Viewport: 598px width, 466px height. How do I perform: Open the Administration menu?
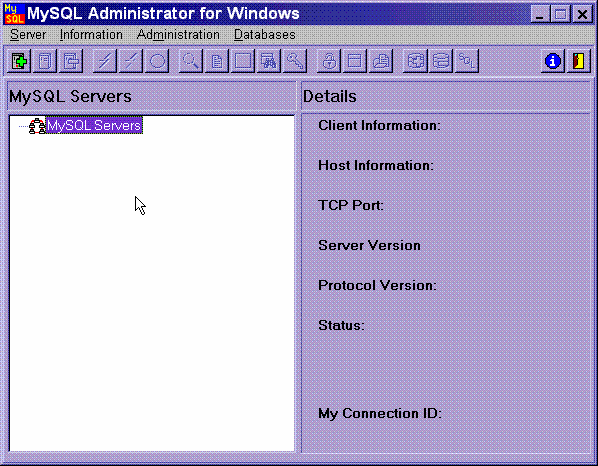(x=178, y=35)
